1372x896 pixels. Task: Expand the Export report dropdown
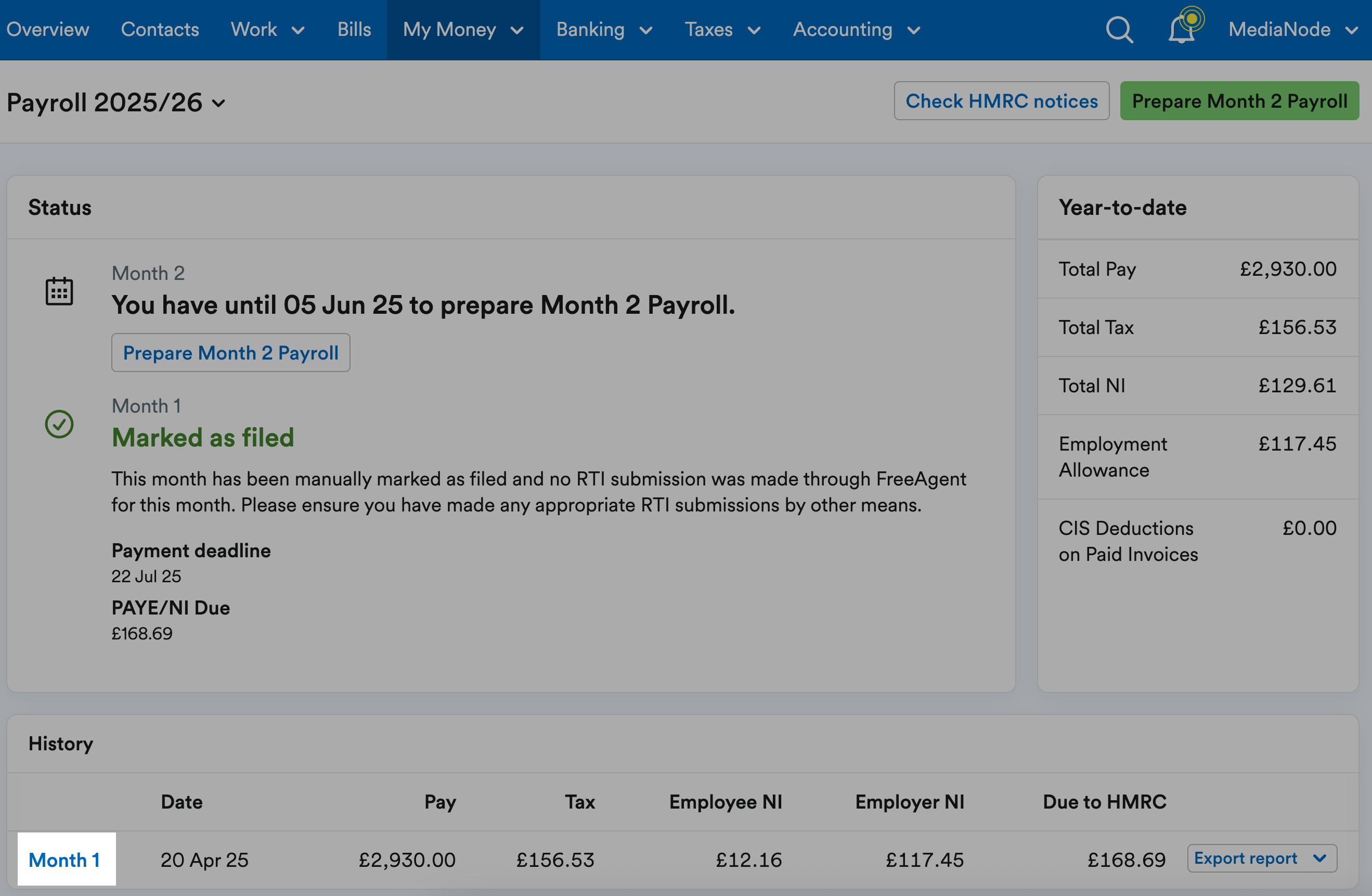click(1261, 858)
